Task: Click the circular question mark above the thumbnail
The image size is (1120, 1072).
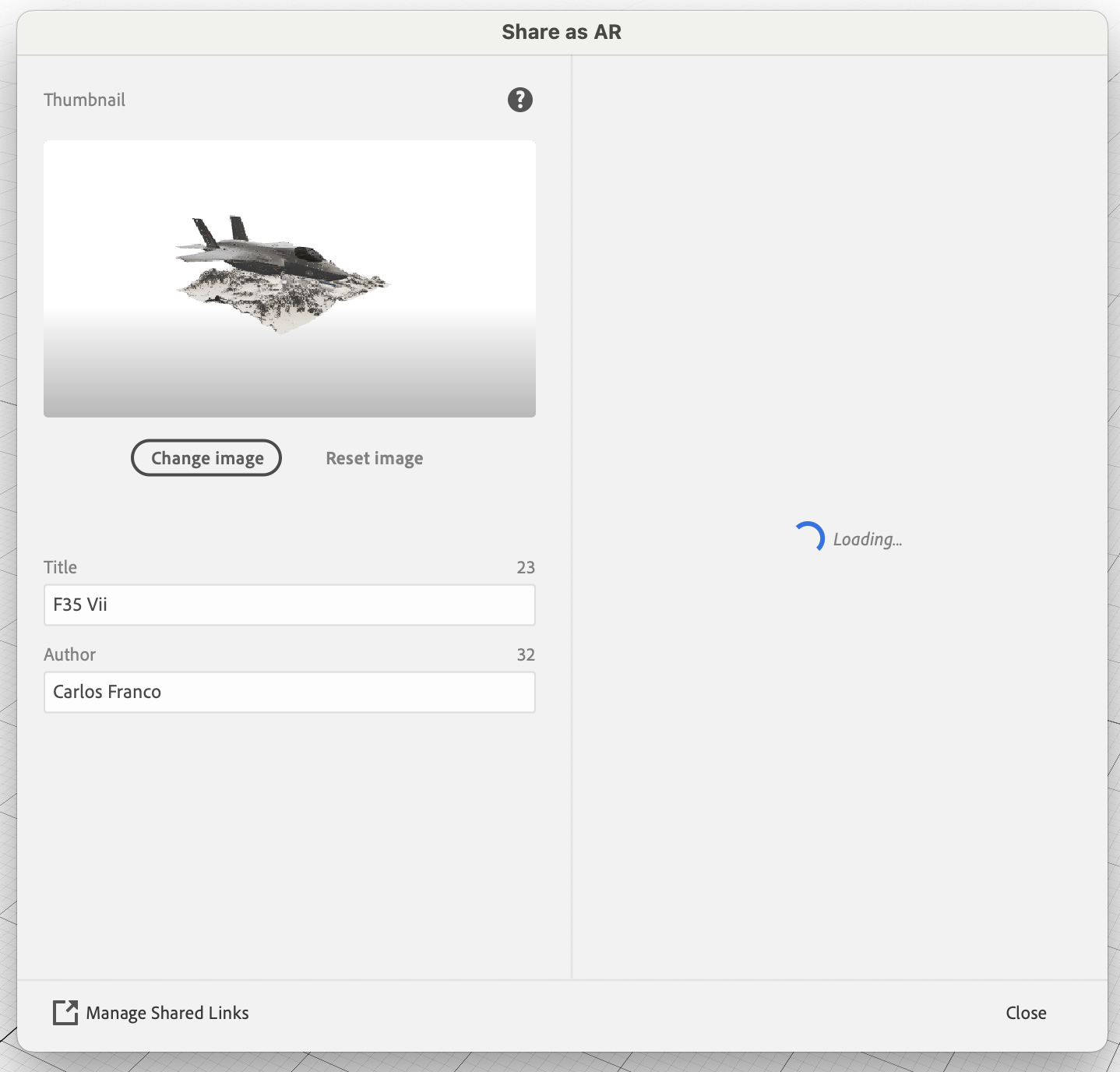Action: pyautogui.click(x=520, y=100)
